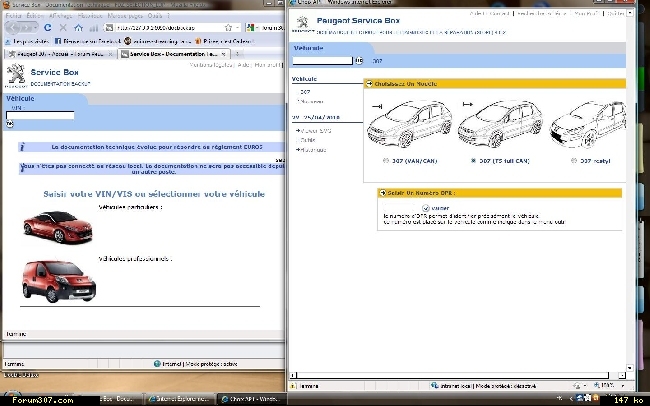The height and width of the screenshot is (406, 650).
Task: Click the Peugeot lion logo in Firefox window
Action: click(16, 75)
